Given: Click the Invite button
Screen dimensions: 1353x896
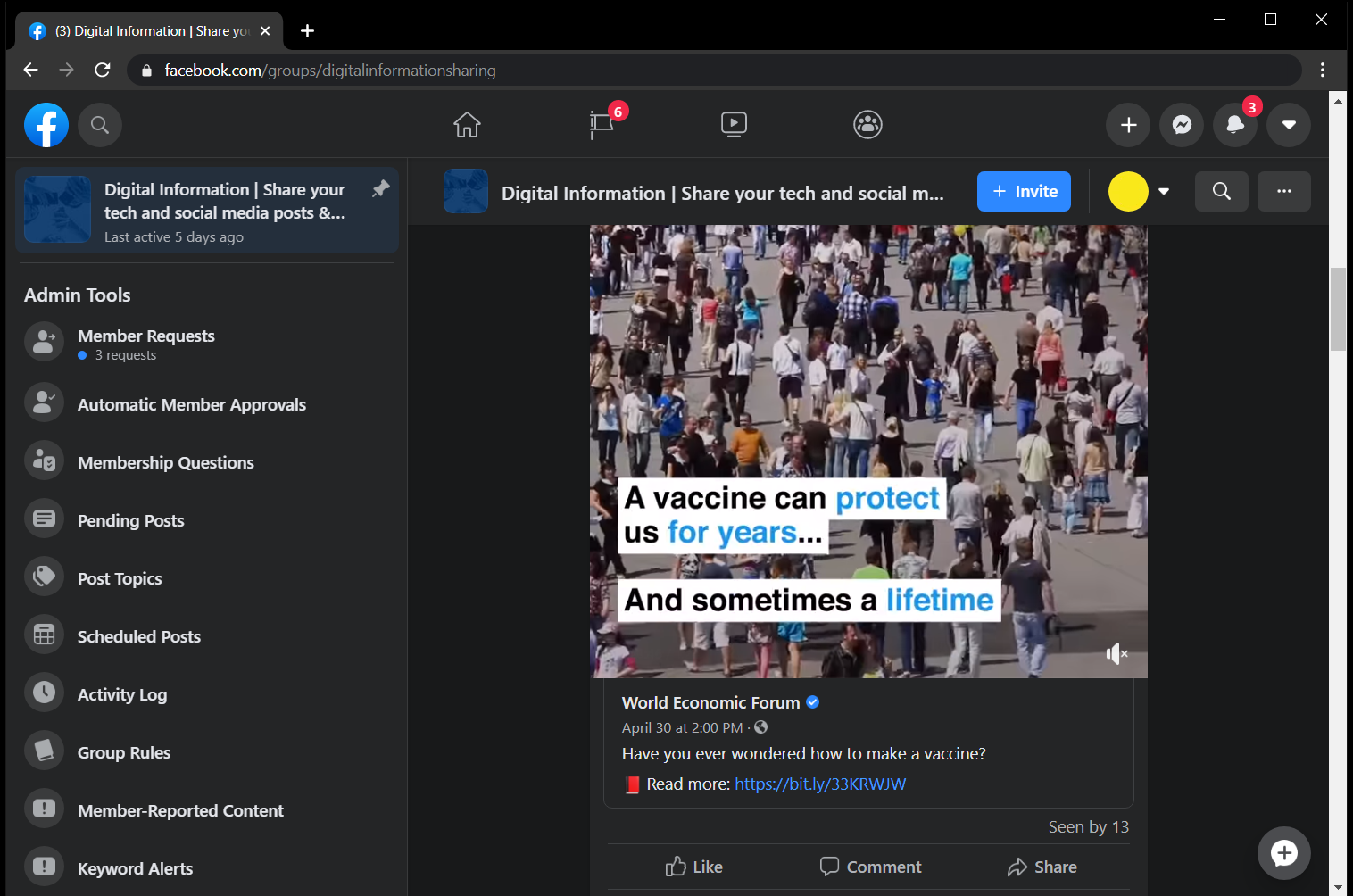Looking at the screenshot, I should [1024, 191].
